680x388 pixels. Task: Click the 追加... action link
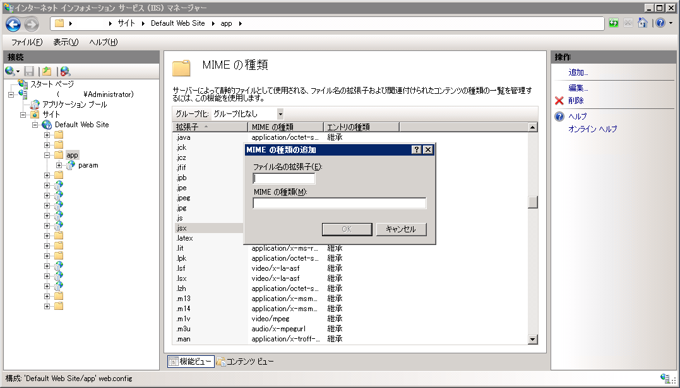pos(578,72)
